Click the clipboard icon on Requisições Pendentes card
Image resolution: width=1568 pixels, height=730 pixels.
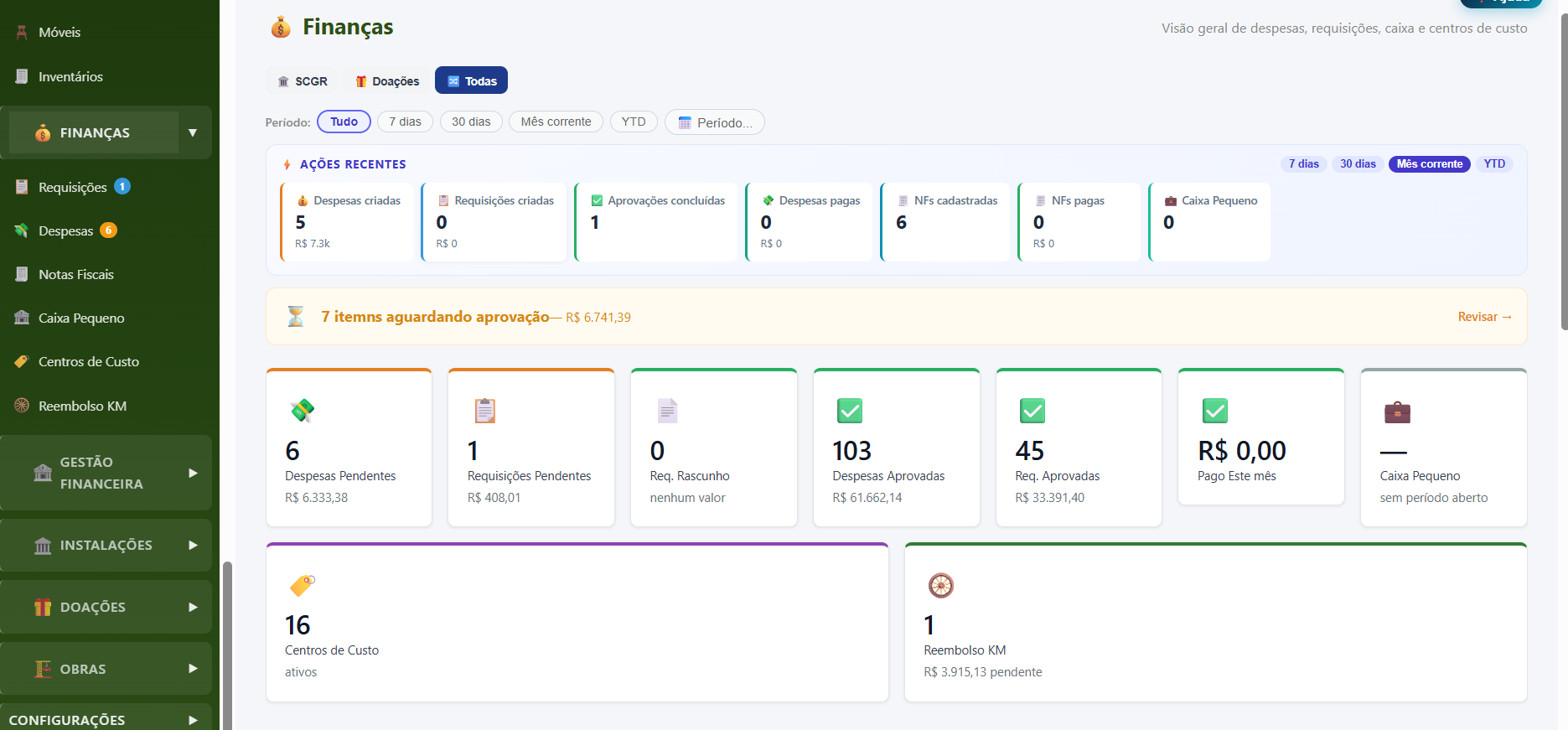tap(484, 411)
